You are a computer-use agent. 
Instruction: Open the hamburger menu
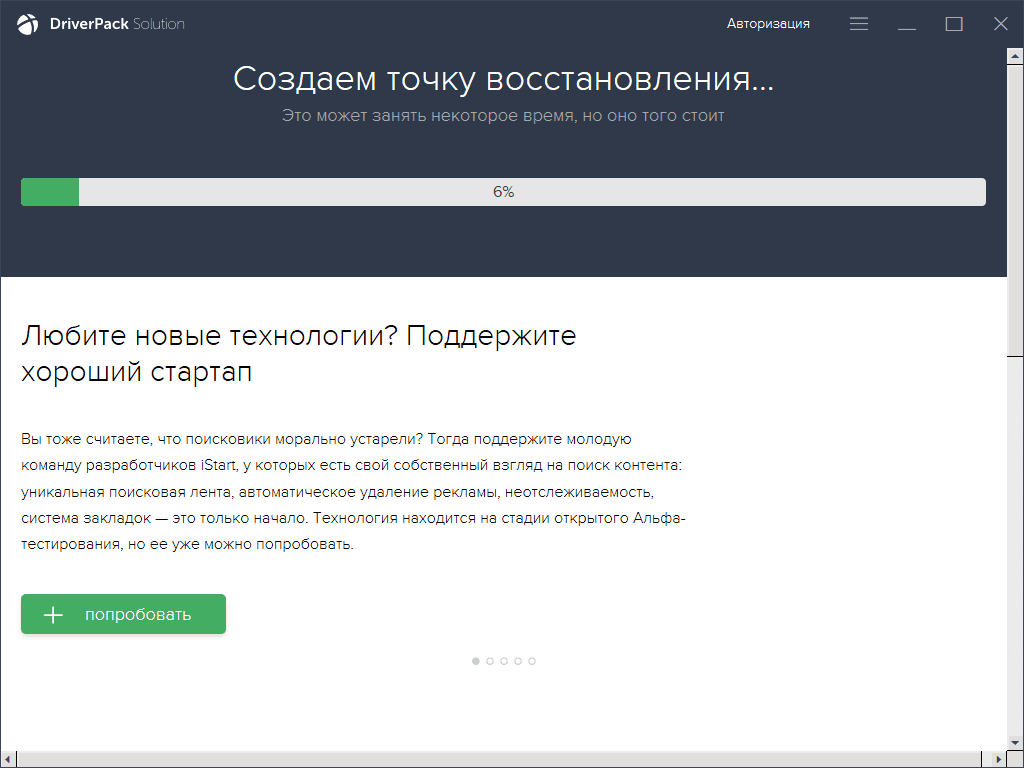tap(859, 24)
